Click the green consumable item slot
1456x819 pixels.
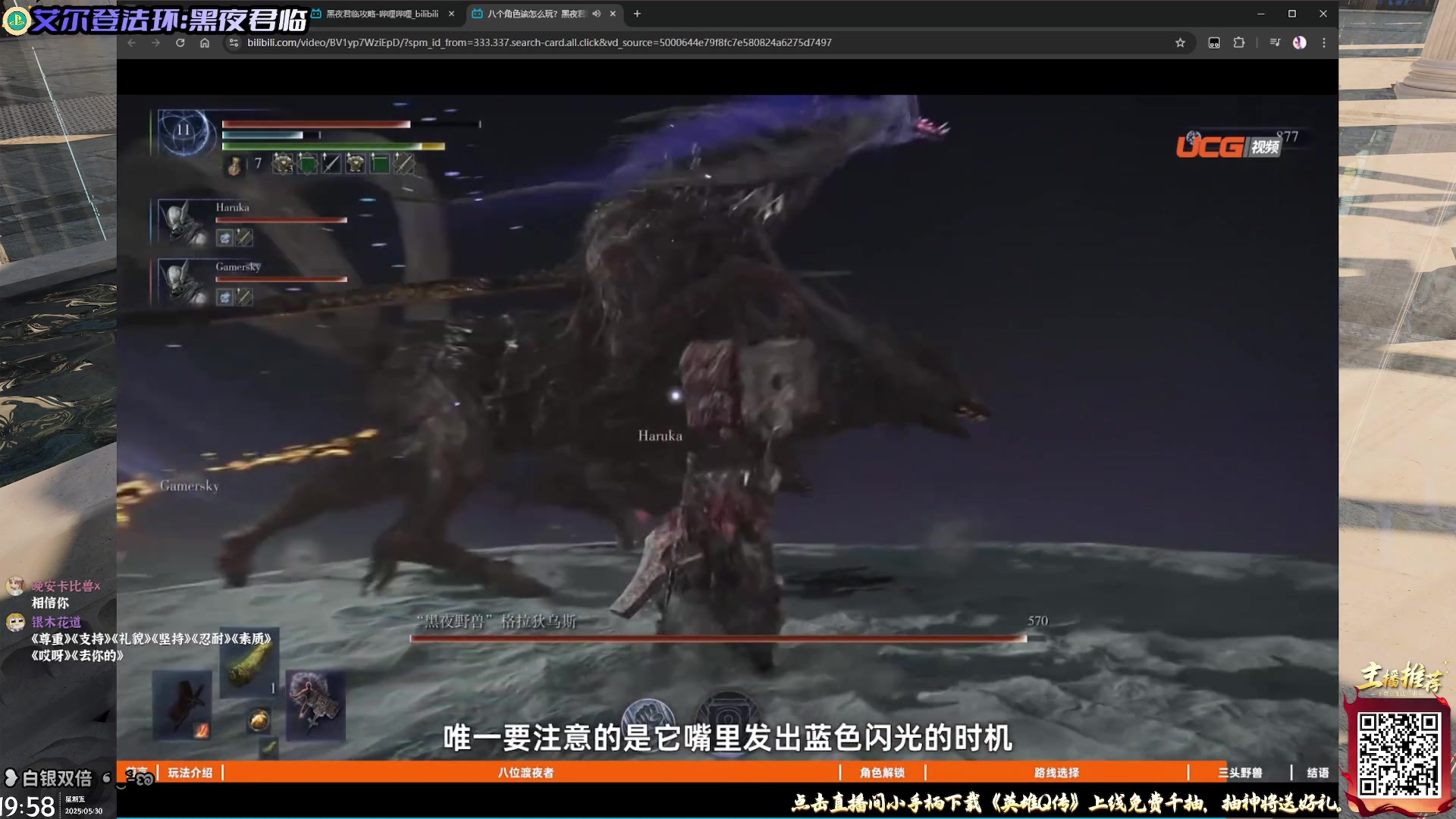249,664
